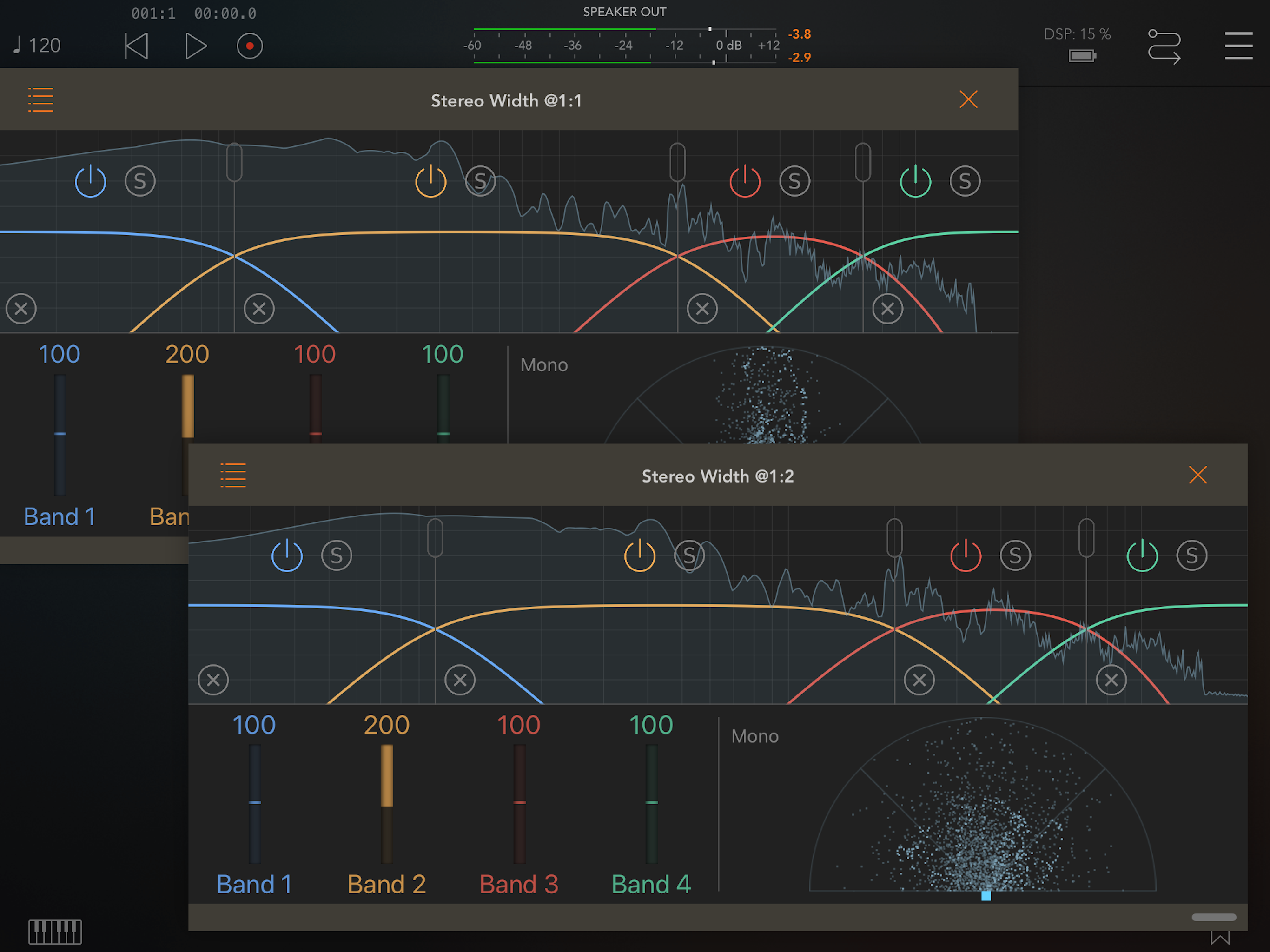Open the signal routing icon
The image size is (1270, 952).
pos(1164,46)
